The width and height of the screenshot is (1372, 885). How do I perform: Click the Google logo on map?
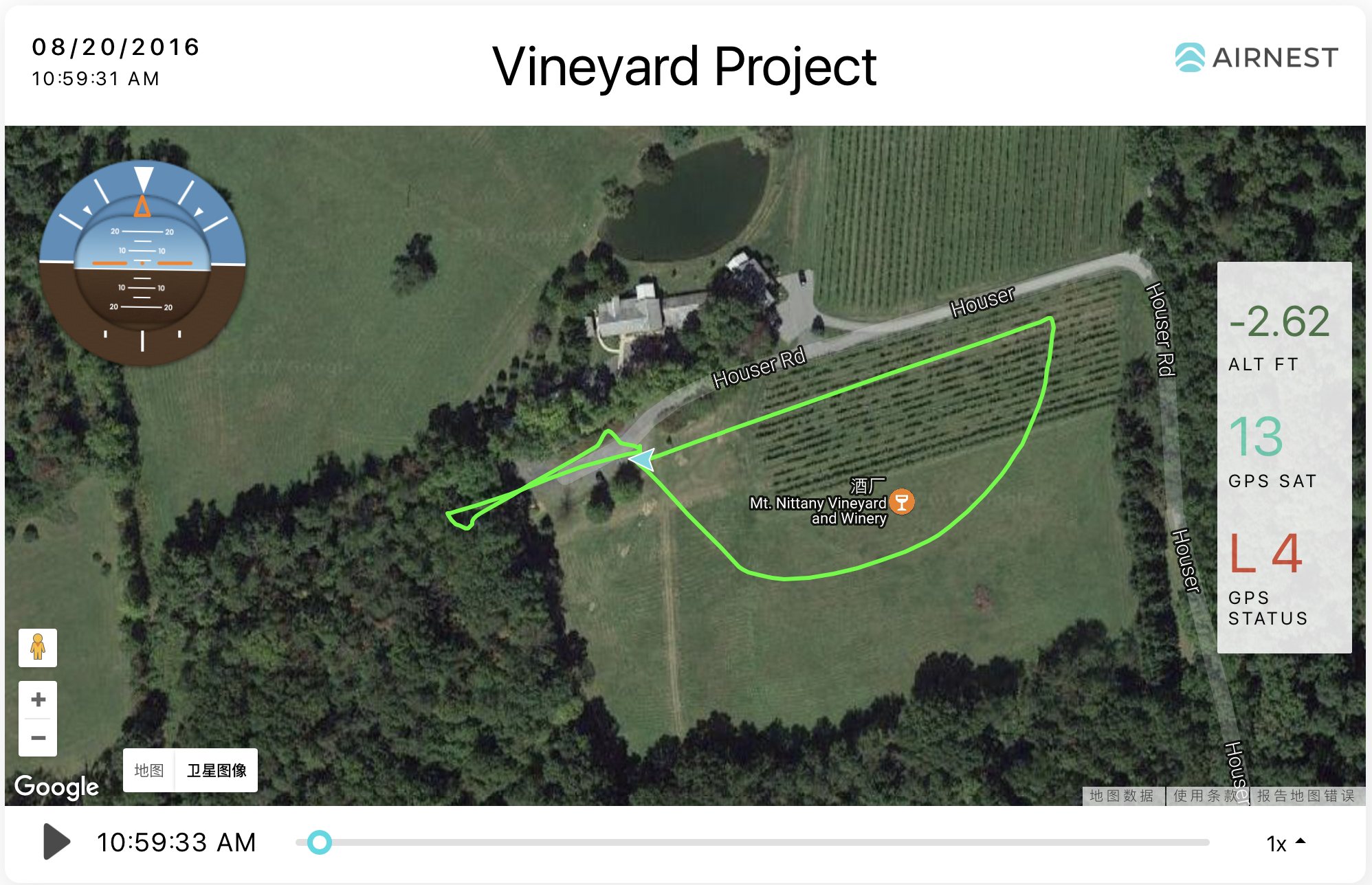(56, 787)
